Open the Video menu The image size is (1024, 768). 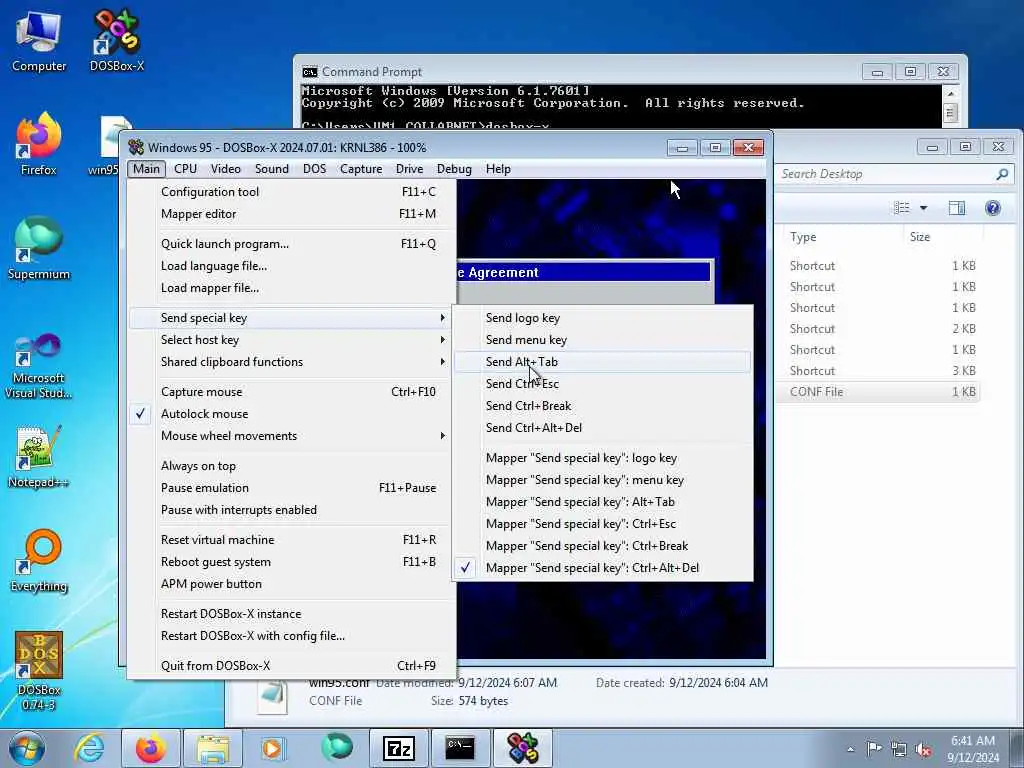tap(226, 169)
